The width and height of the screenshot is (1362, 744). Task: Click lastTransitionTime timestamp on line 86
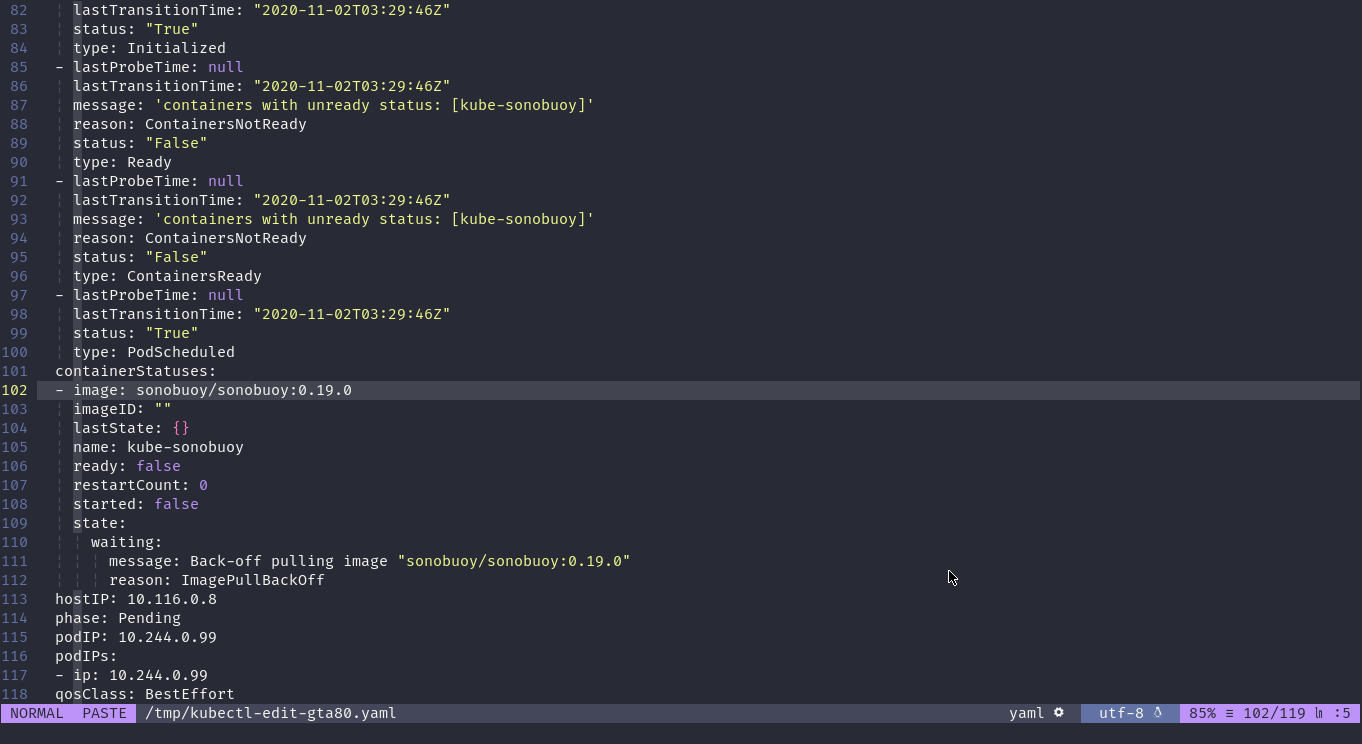352,86
